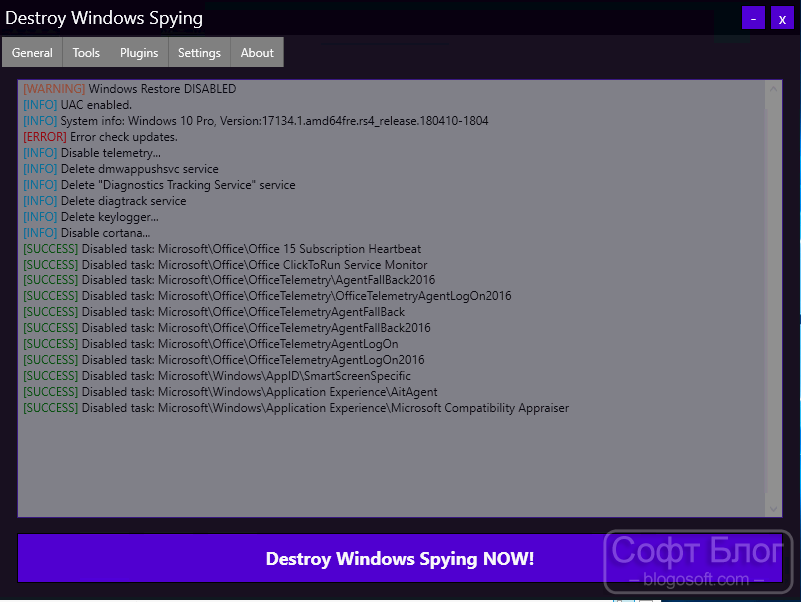Switch to the Tools tab

(86, 52)
